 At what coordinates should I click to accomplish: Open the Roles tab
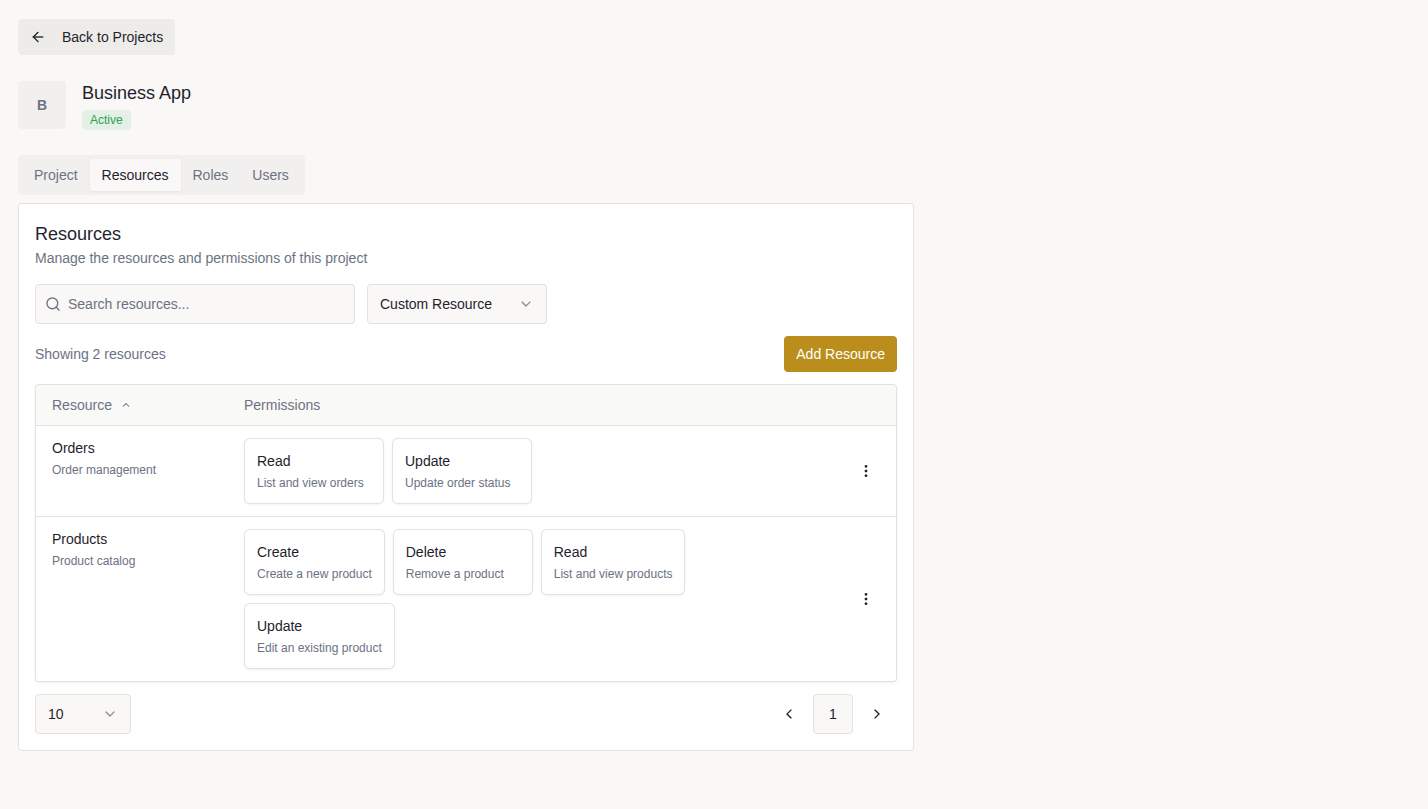coord(210,175)
